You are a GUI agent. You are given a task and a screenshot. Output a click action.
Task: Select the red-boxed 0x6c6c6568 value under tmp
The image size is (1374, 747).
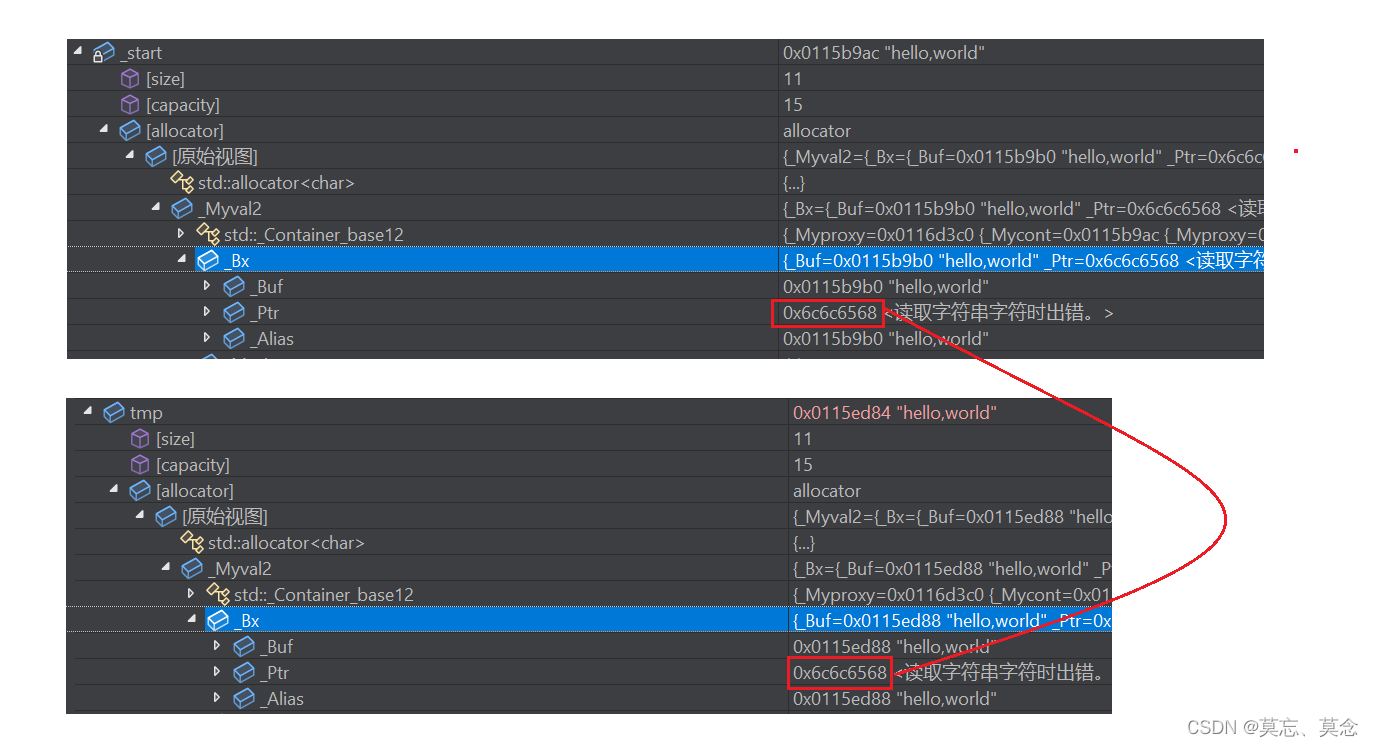pyautogui.click(x=840, y=672)
